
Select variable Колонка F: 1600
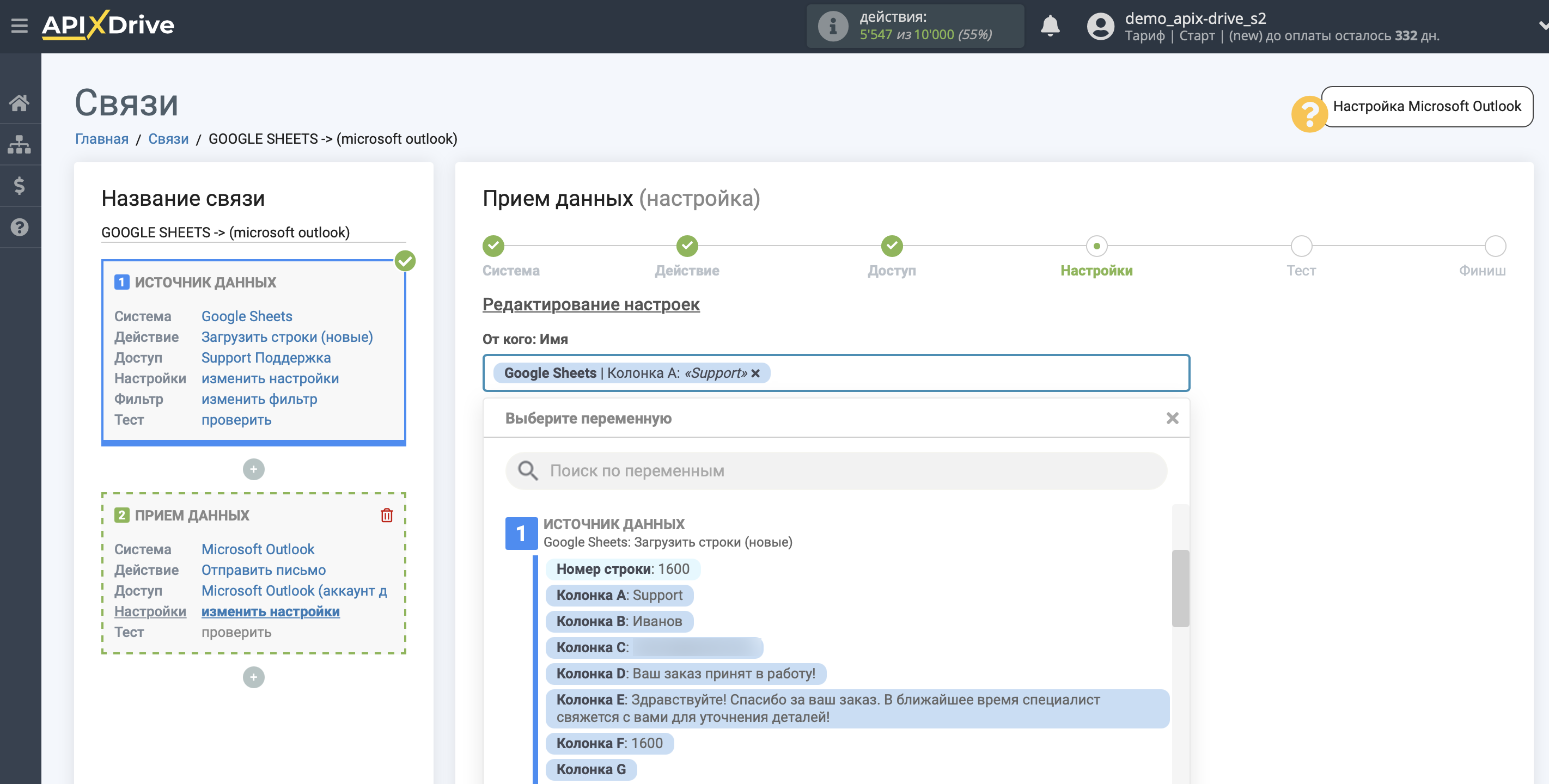click(609, 743)
